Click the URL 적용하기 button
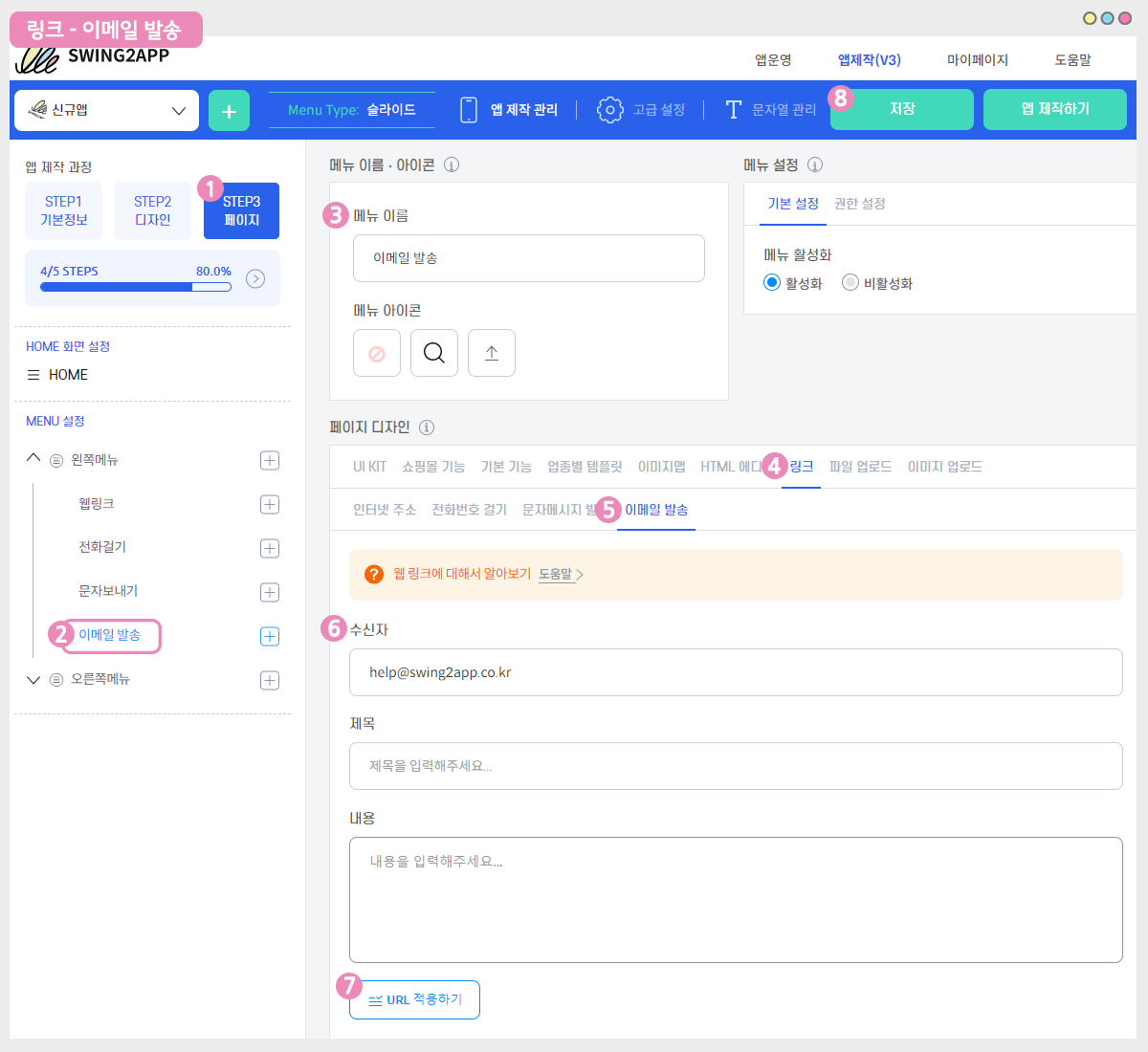1148x1052 pixels. 414,999
